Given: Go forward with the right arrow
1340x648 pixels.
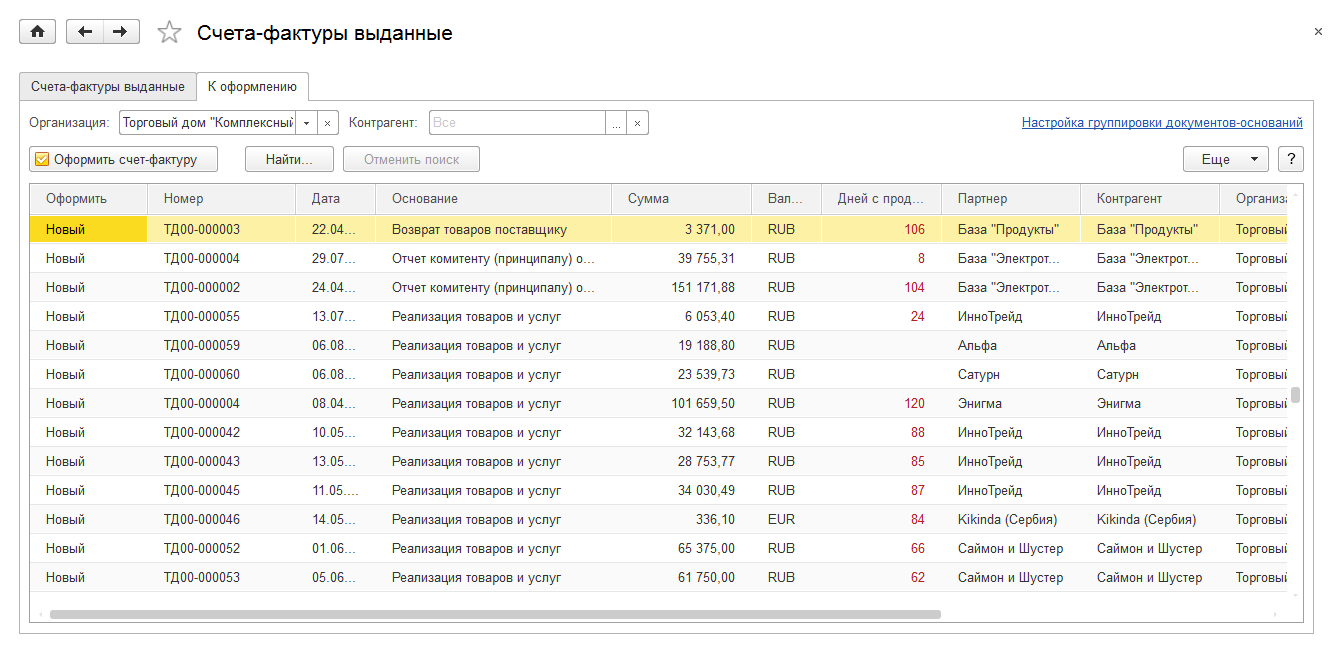Looking at the screenshot, I should tap(120, 32).
